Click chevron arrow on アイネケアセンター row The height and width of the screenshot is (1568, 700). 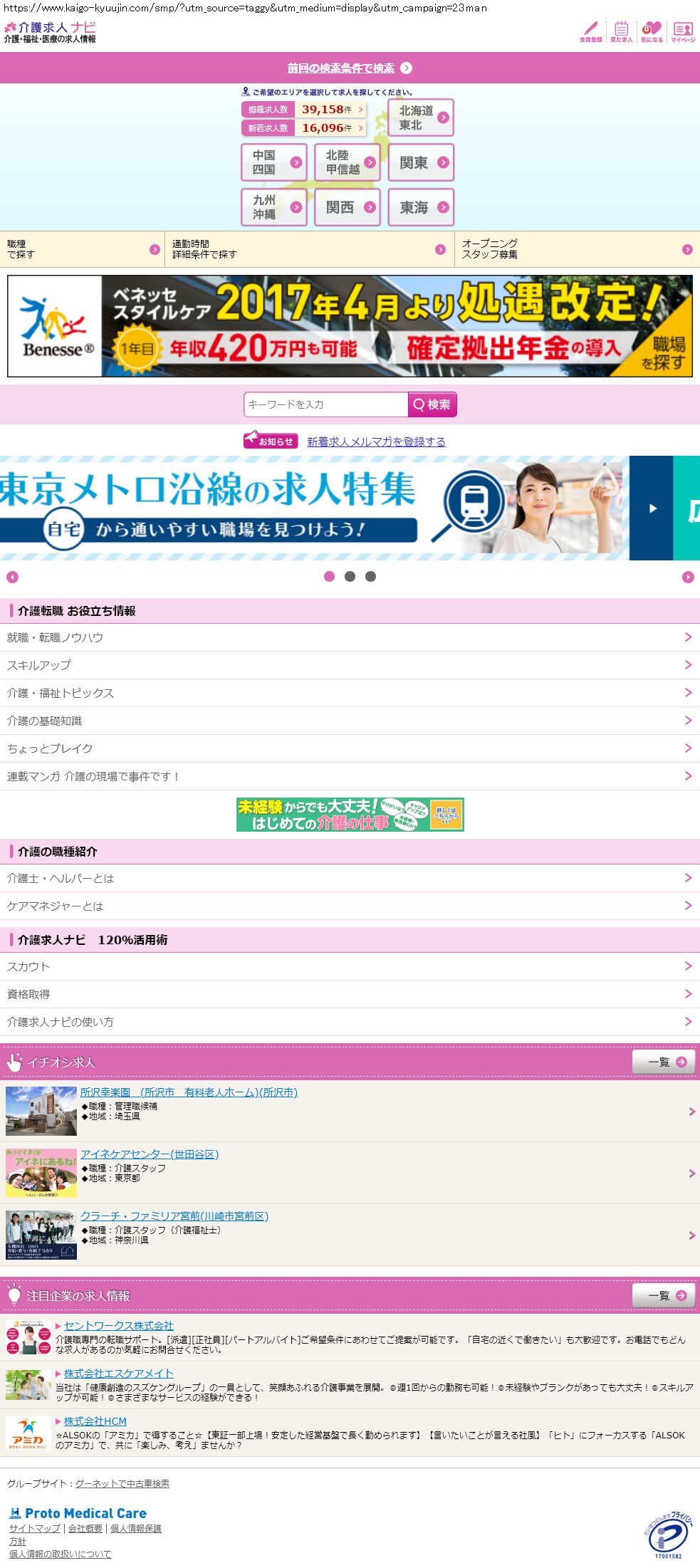click(691, 1174)
